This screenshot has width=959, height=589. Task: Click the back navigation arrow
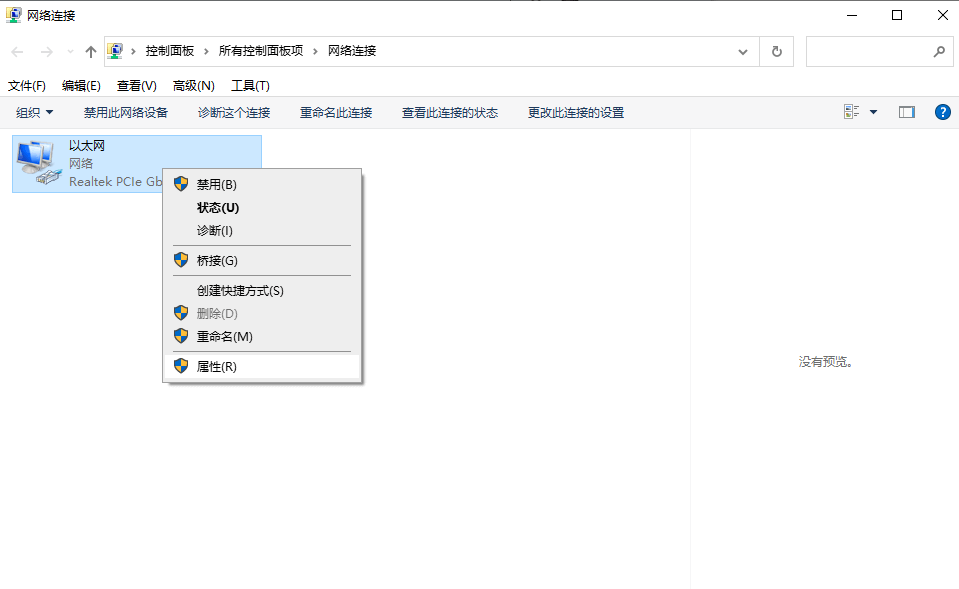[x=16, y=51]
